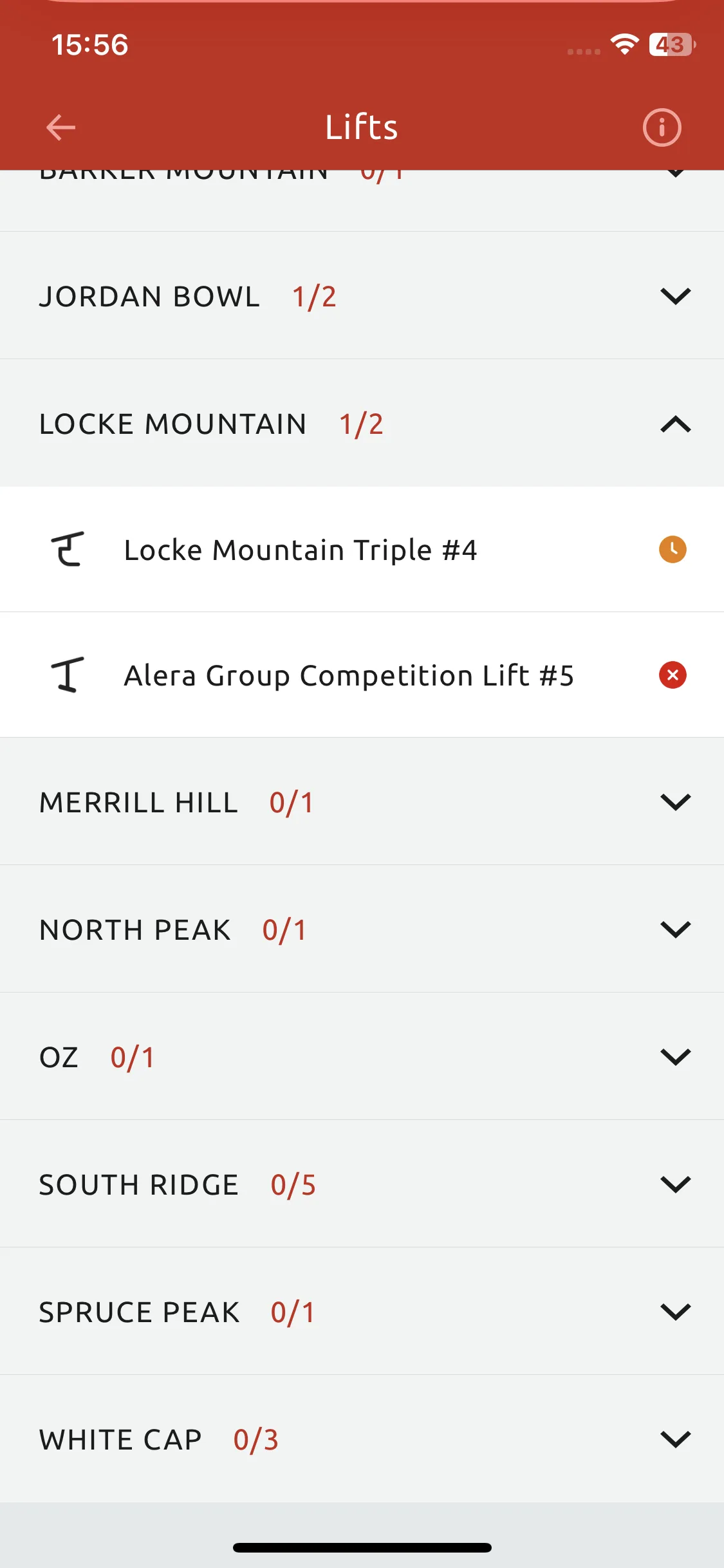
Task: Tap the Lifts header title
Action: (361, 127)
